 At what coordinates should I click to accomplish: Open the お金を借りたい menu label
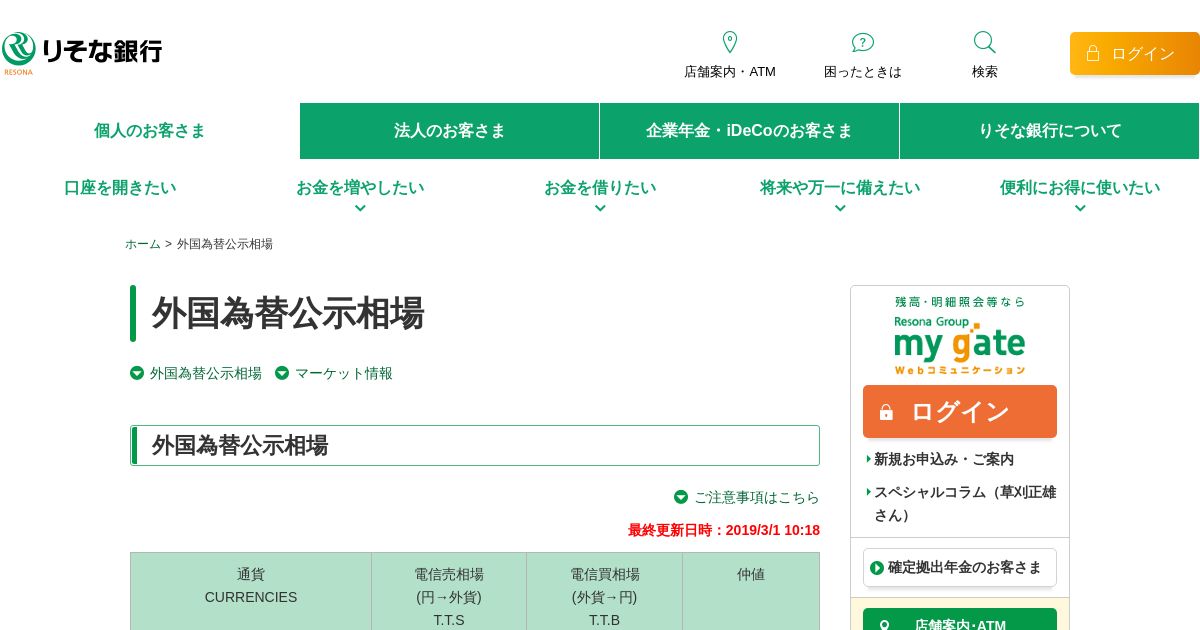(600, 188)
